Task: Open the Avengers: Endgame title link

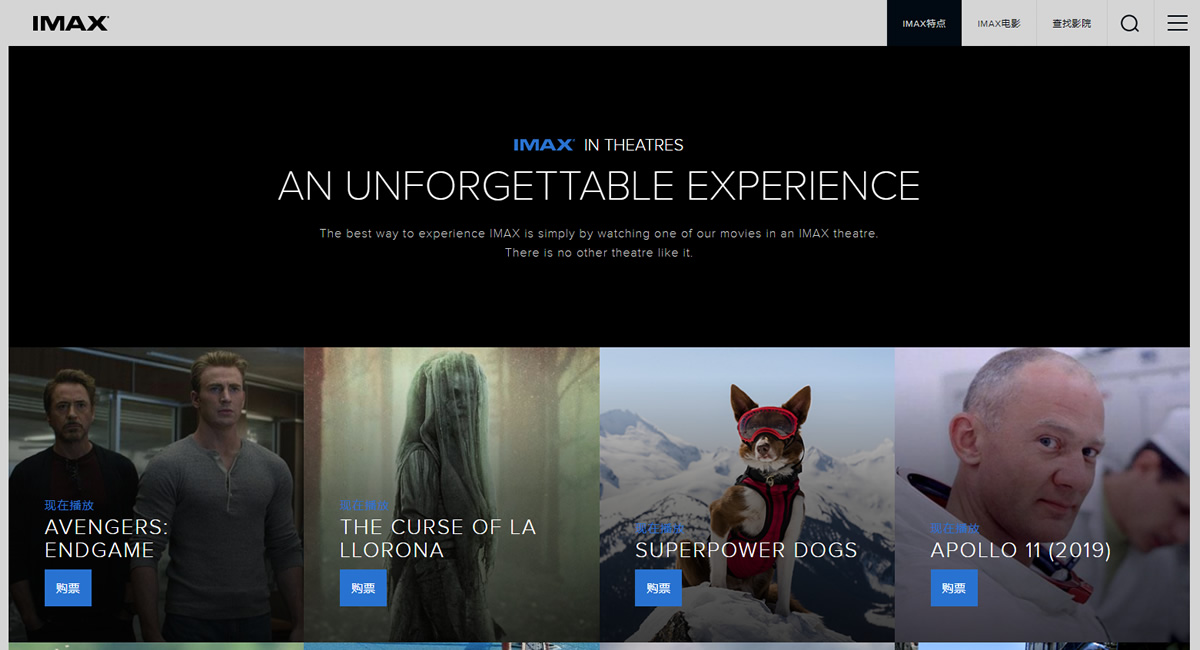Action: click(107, 538)
